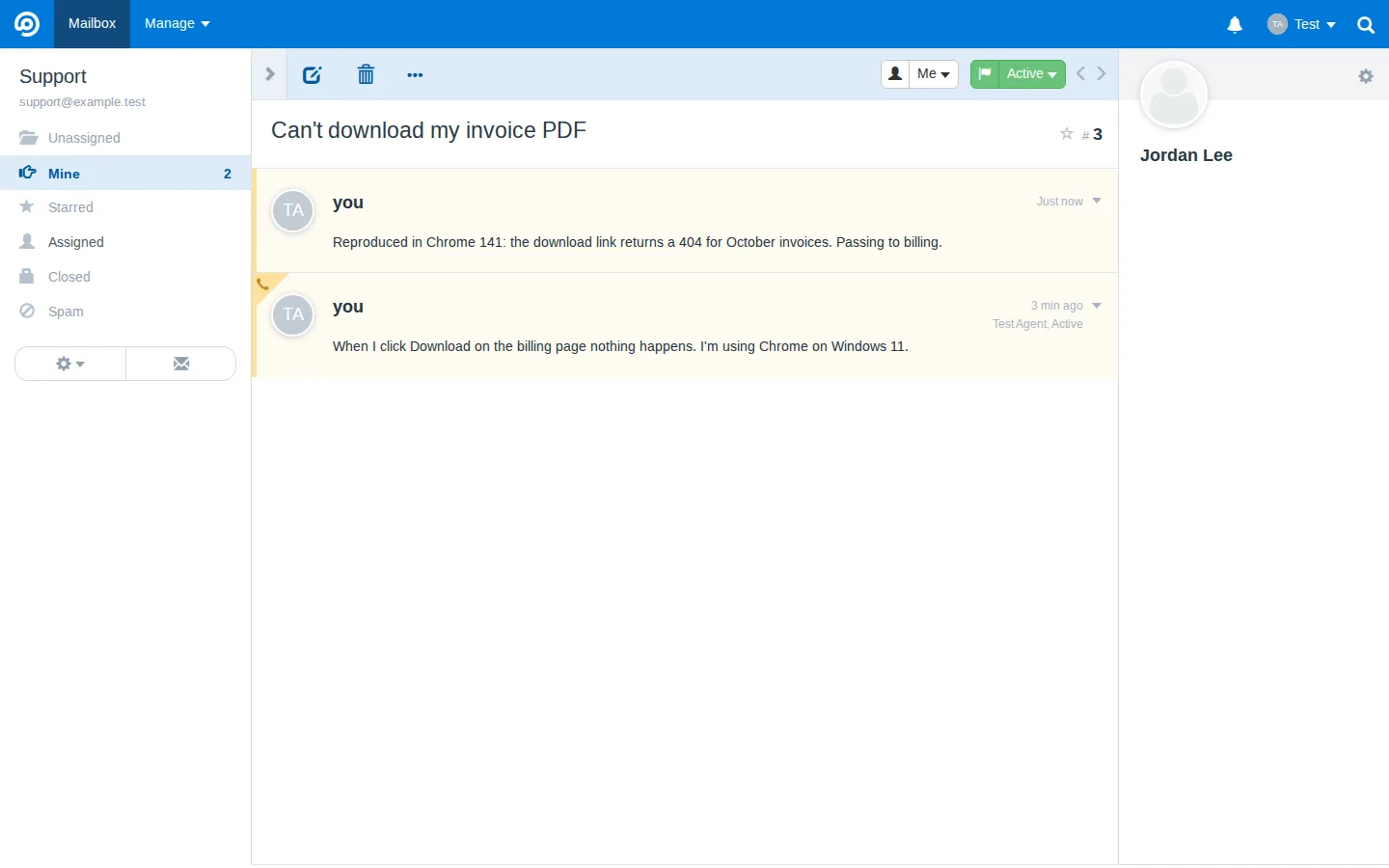The width and height of the screenshot is (1389, 868).
Task: Open the Mine folder
Action: pos(125,173)
